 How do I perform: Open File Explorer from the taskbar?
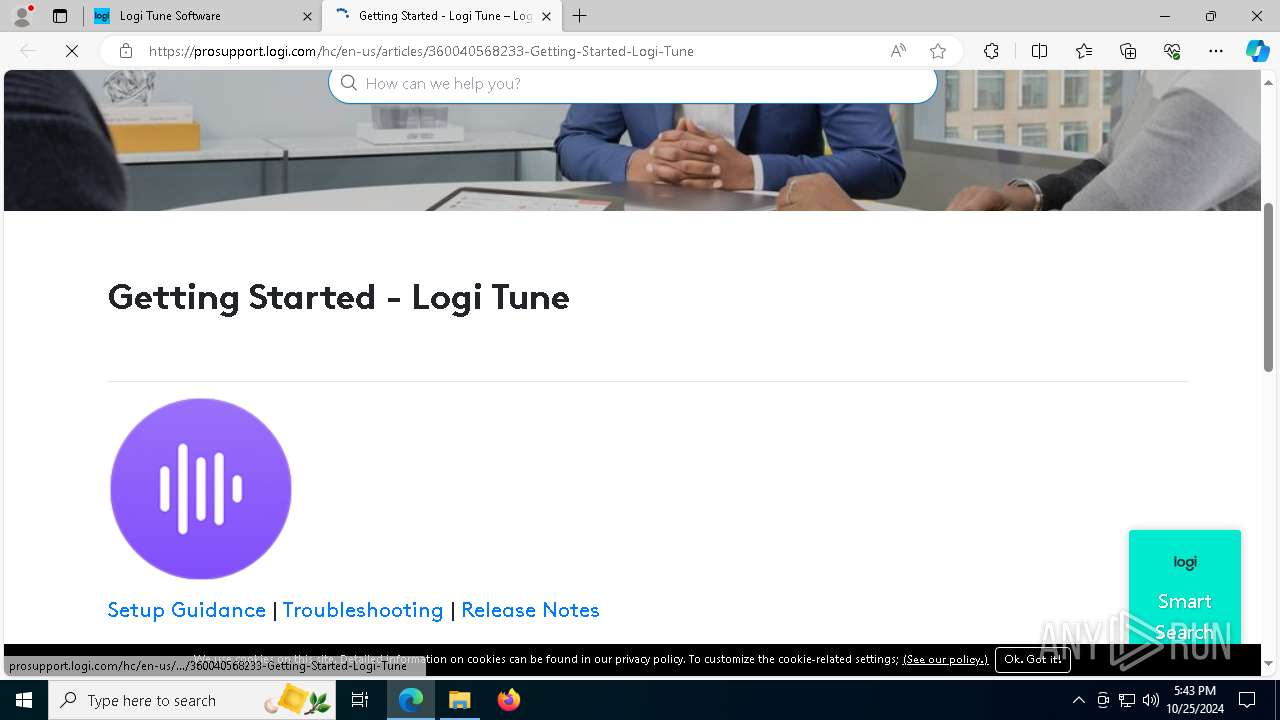pyautogui.click(x=459, y=700)
